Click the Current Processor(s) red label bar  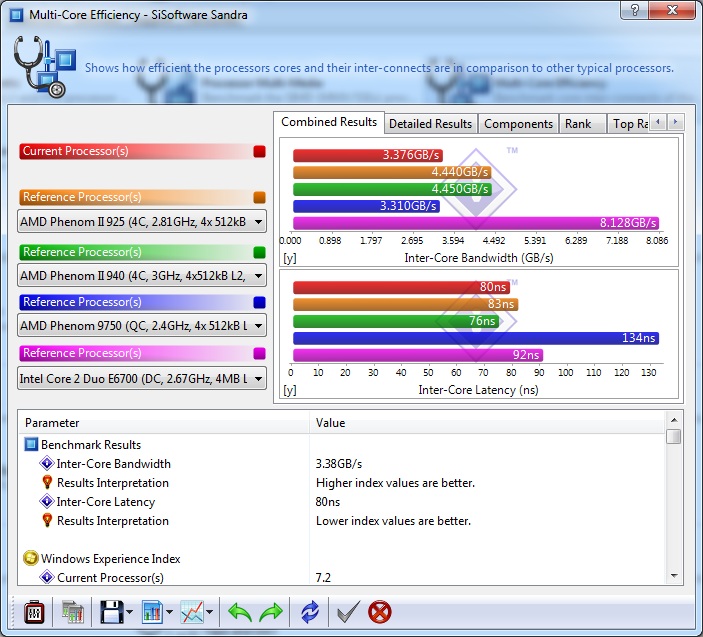point(136,152)
